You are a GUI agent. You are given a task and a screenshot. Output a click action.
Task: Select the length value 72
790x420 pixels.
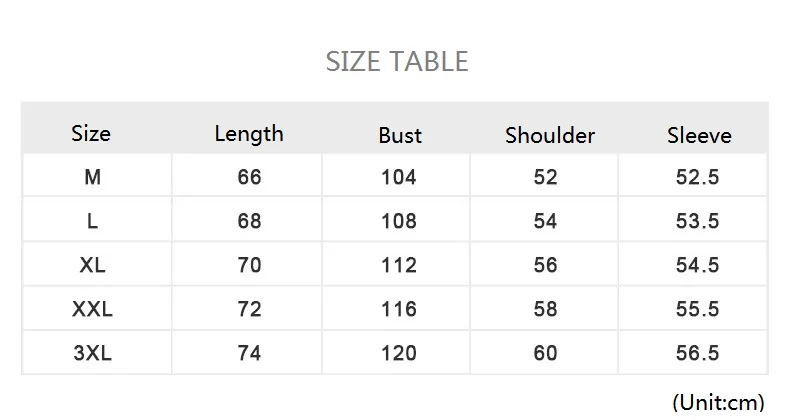(249, 309)
